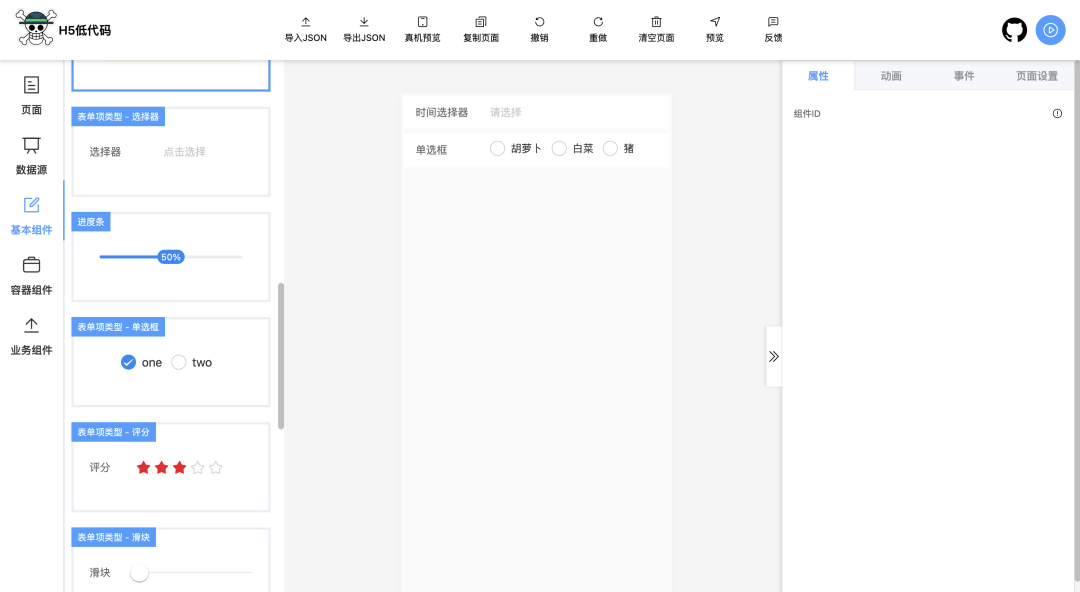Click the first red rating star

(143, 468)
